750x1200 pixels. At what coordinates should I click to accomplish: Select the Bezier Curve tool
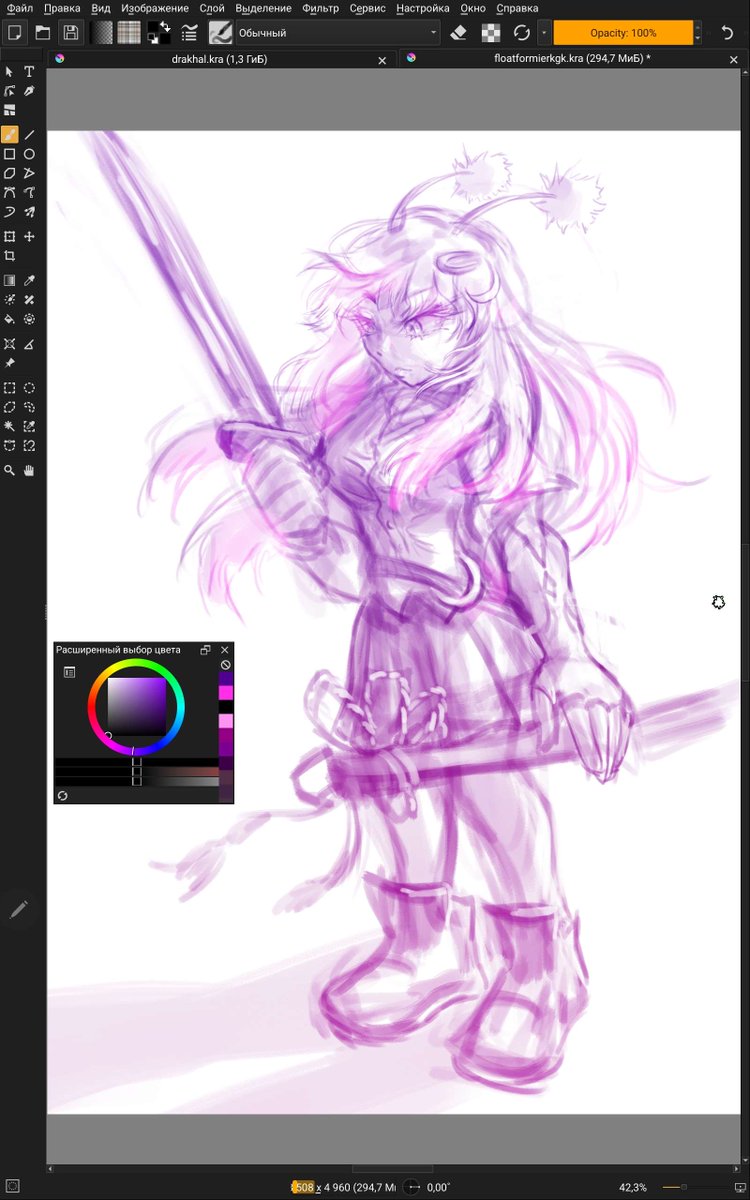(x=9, y=192)
